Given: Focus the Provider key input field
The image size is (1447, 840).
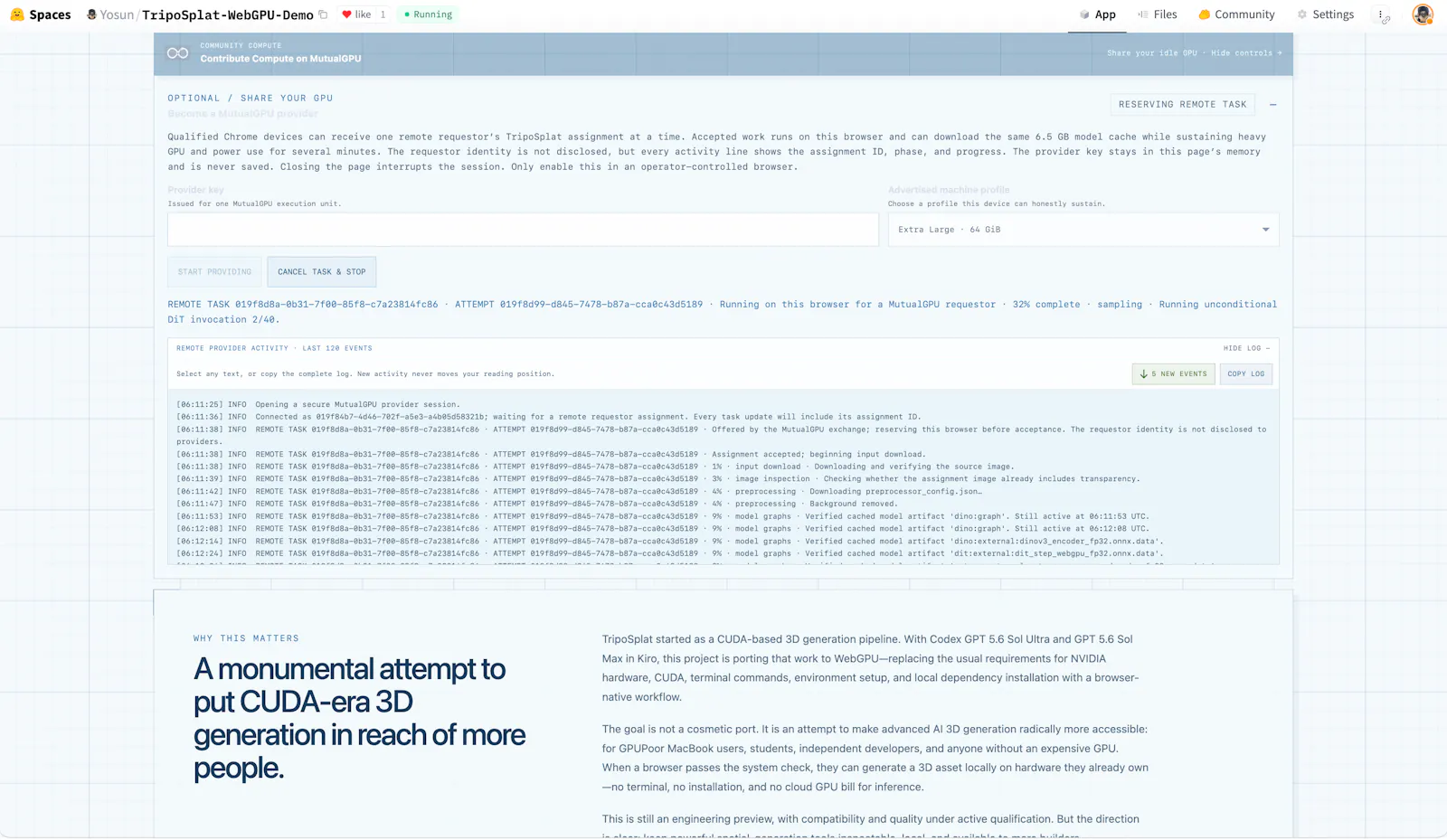Looking at the screenshot, I should (523, 230).
